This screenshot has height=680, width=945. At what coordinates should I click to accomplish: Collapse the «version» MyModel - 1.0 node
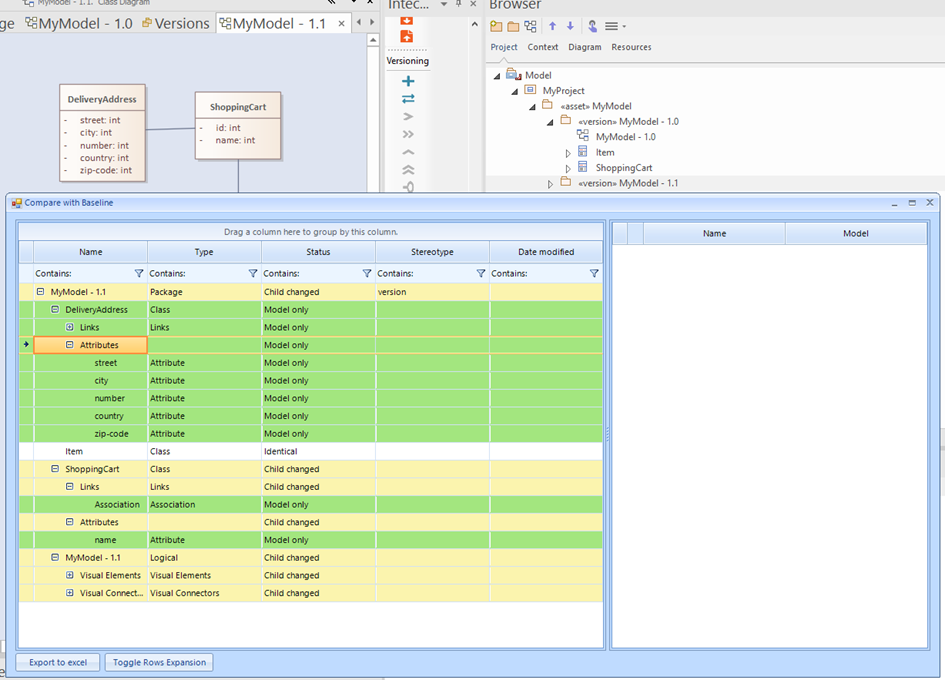pos(550,122)
